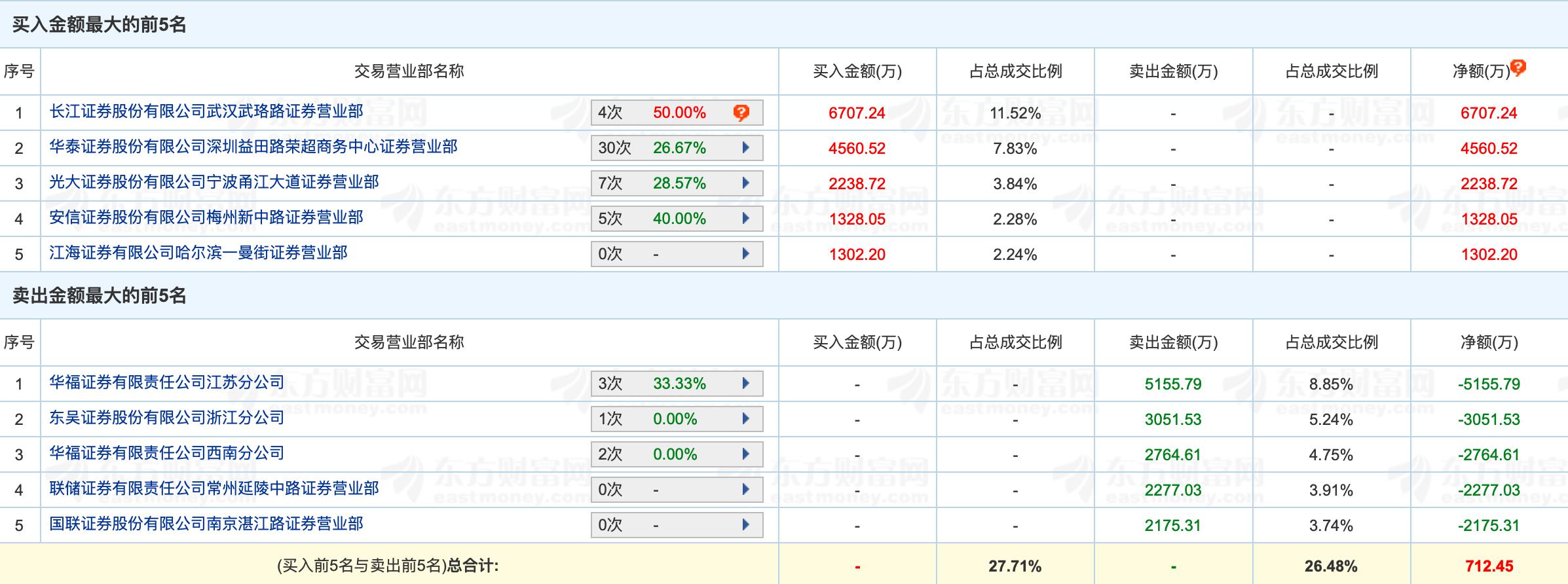This screenshot has width=1568, height=584.
Task: Click the help icon beside 净额(万) header
Action: click(1518, 67)
